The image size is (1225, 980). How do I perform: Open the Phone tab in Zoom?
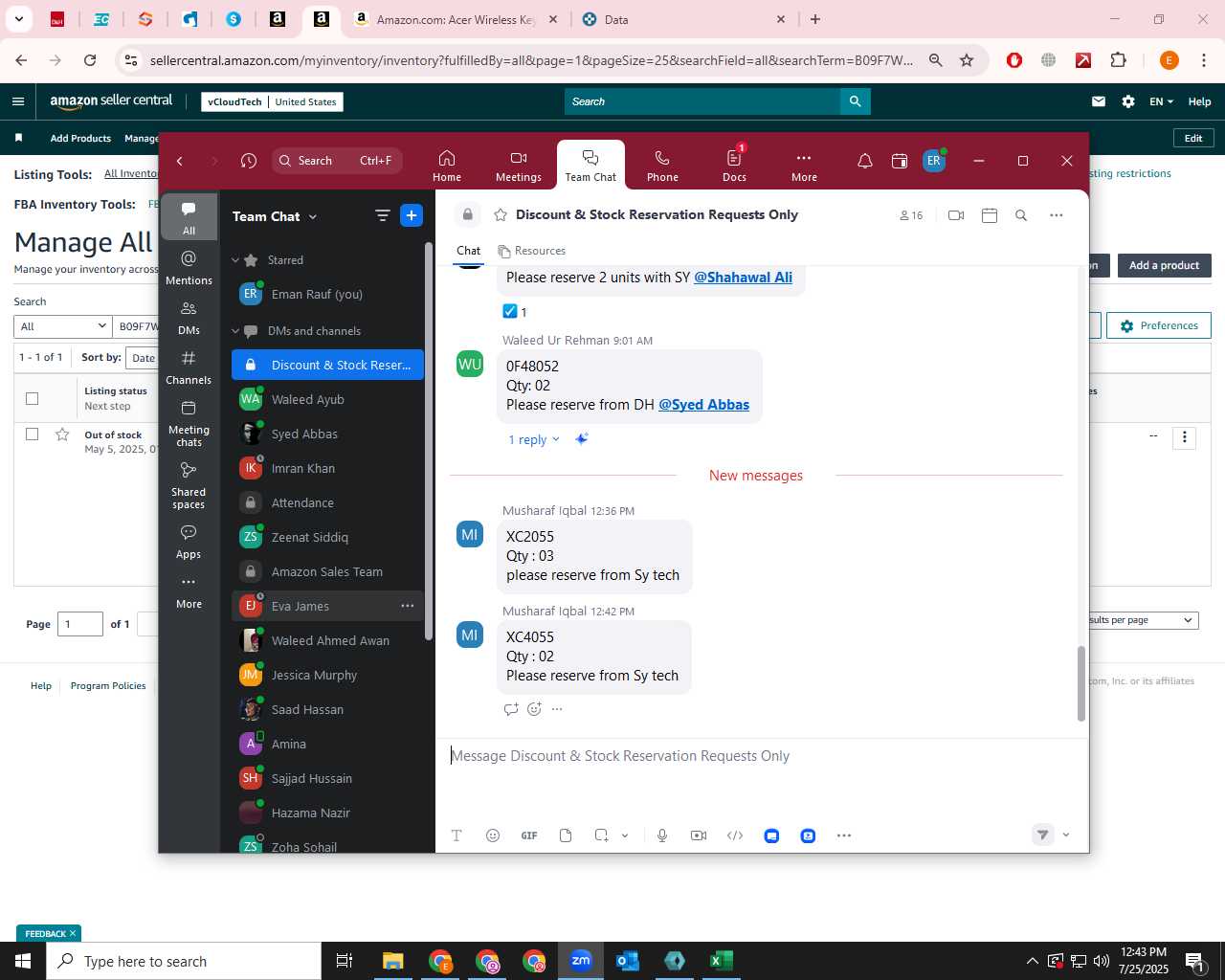click(x=662, y=166)
